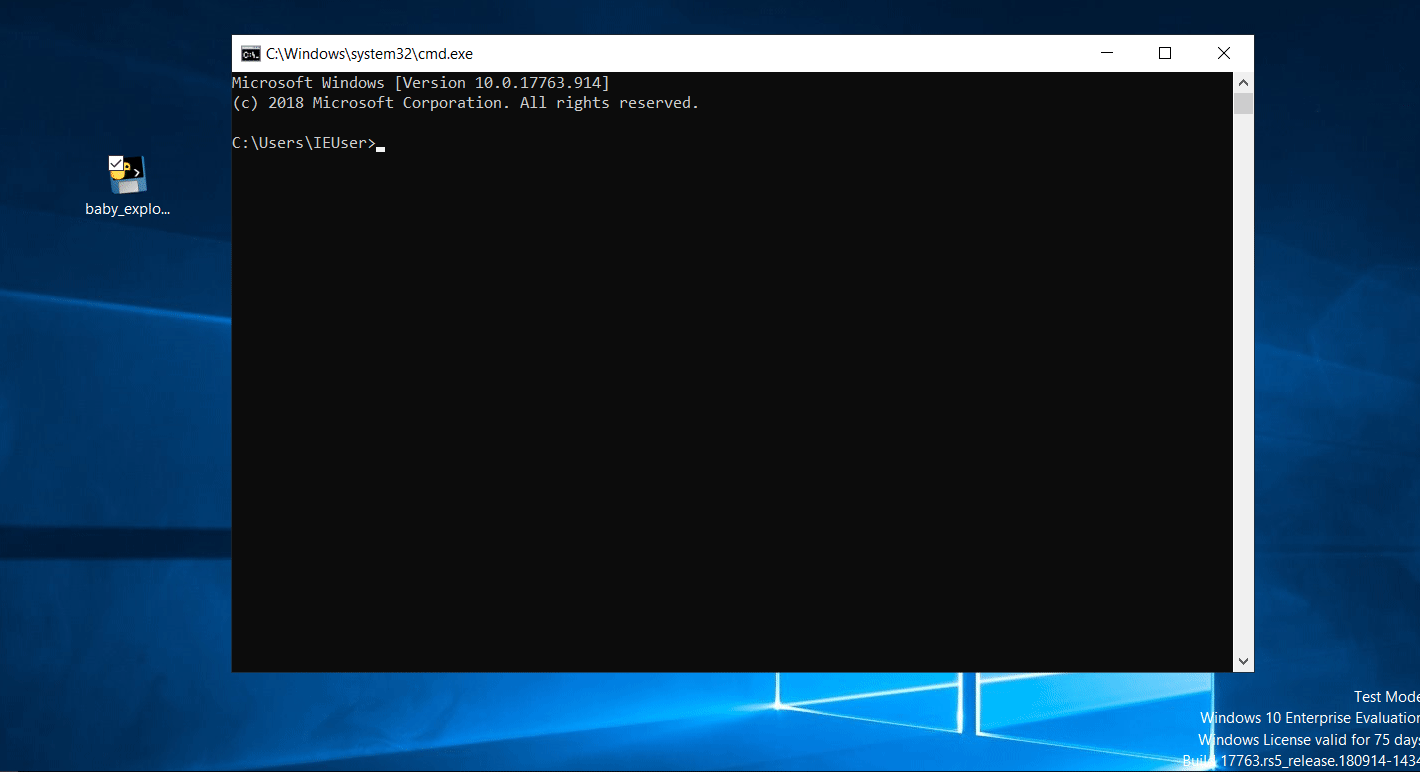
Task: Click the Windows 10 Enterprise Evaluation watermark
Action: [x=1309, y=718]
